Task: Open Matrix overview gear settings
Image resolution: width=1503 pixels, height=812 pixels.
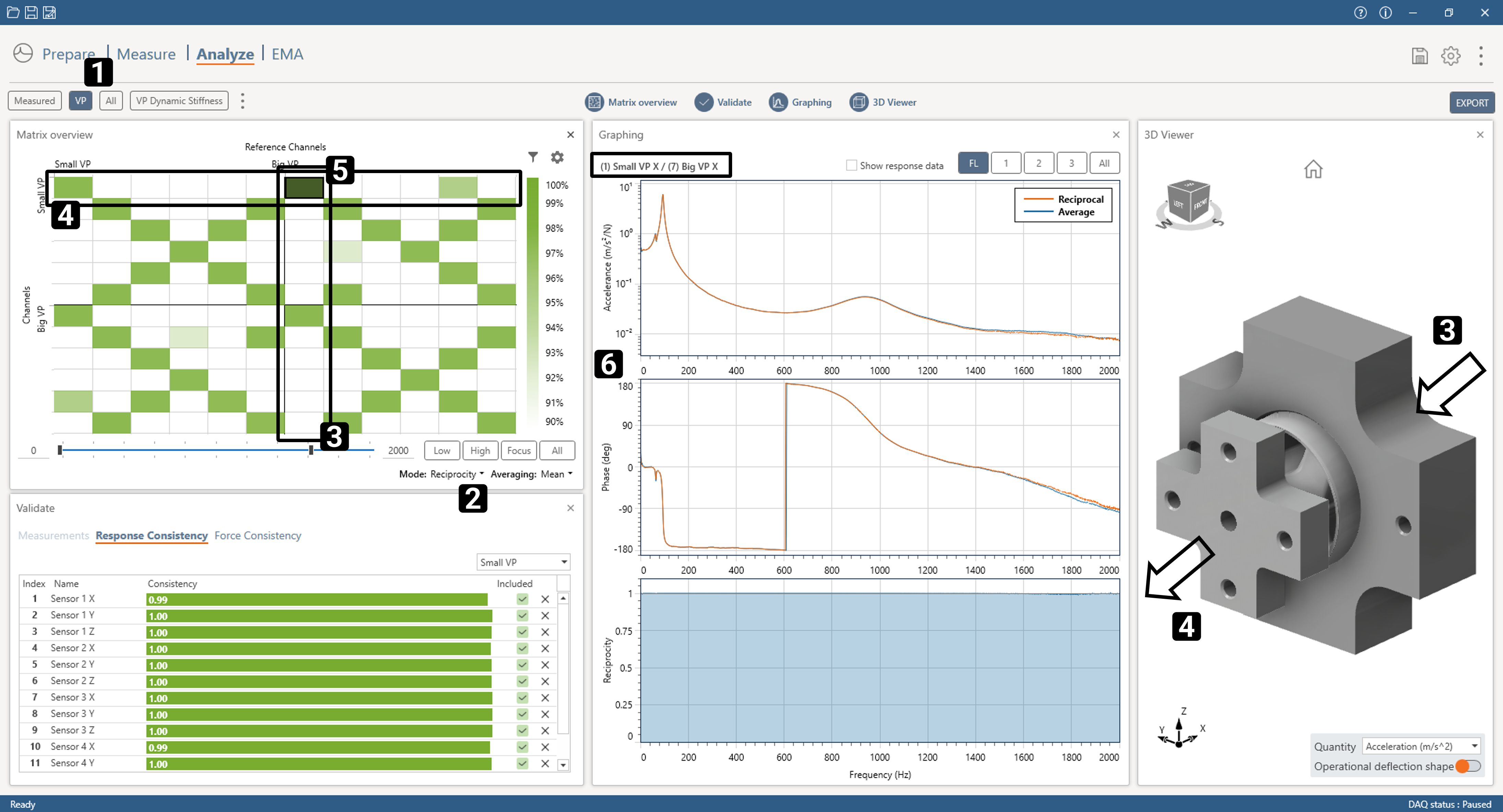Action: (557, 157)
